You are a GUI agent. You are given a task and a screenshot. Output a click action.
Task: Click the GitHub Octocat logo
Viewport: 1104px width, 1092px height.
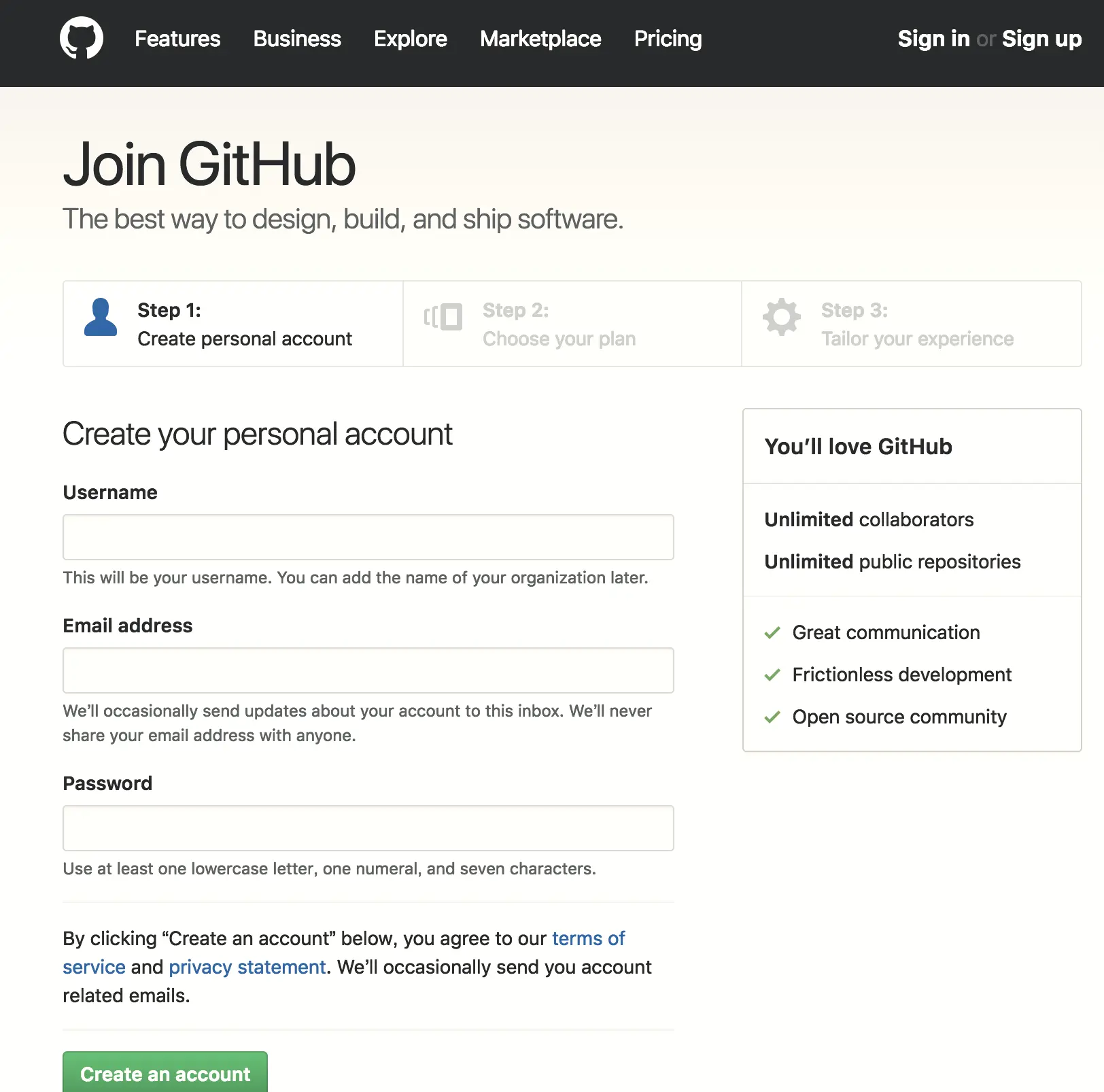tap(82, 38)
